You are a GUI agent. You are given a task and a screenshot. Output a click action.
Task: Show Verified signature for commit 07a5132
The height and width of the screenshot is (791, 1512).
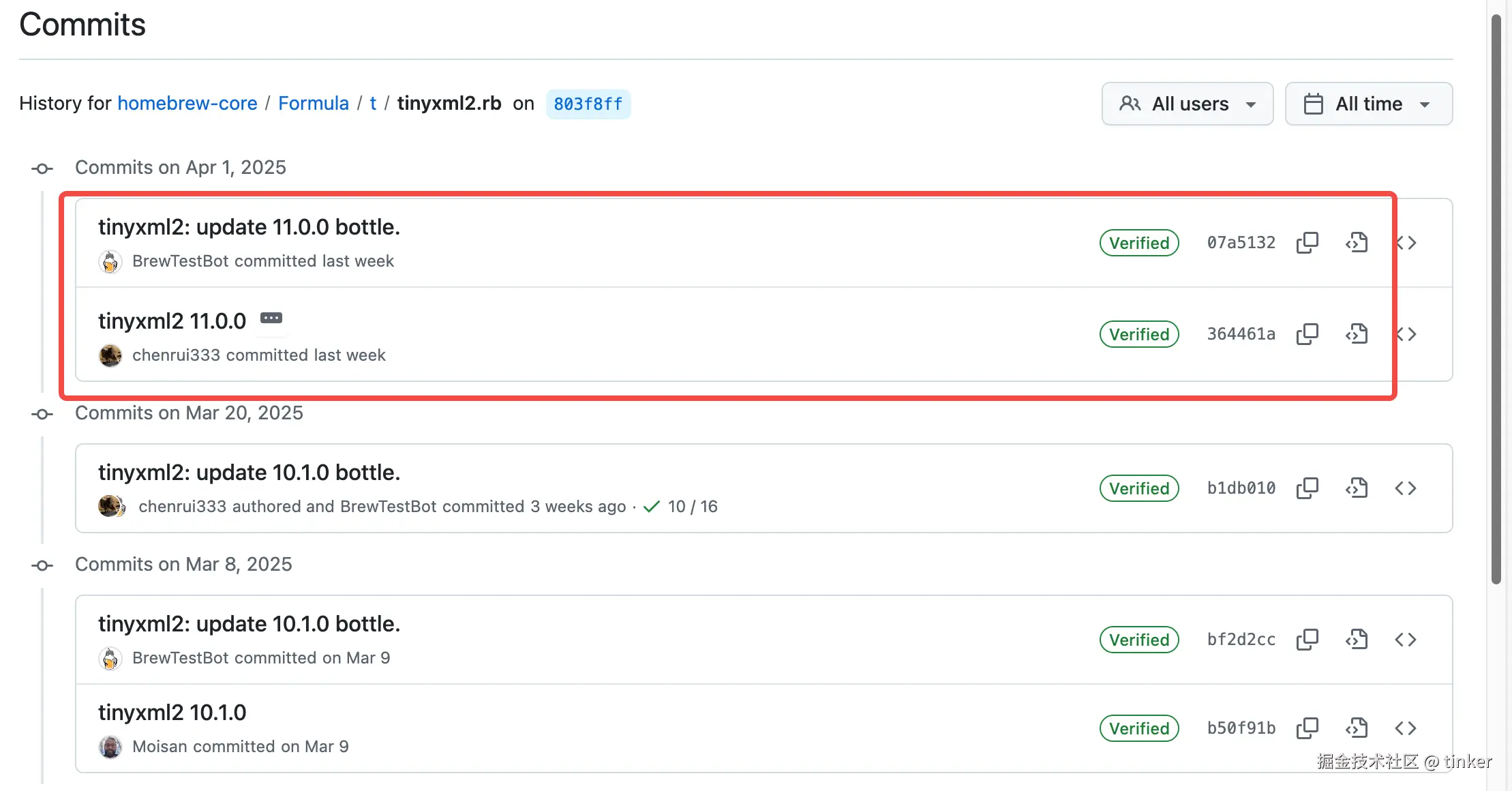pos(1138,243)
